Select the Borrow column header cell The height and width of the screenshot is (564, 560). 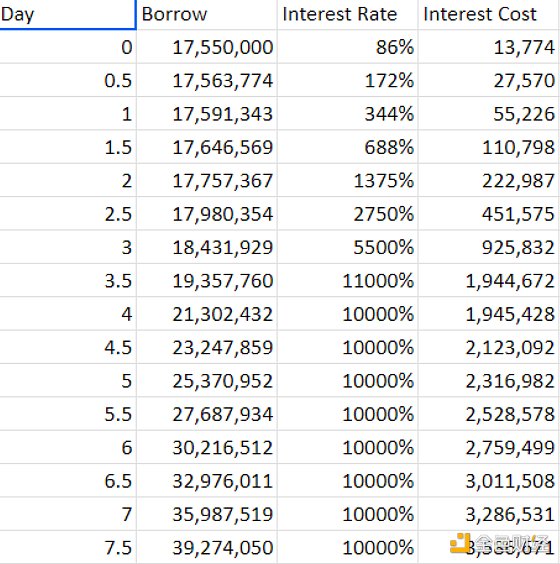pyautogui.click(x=206, y=14)
